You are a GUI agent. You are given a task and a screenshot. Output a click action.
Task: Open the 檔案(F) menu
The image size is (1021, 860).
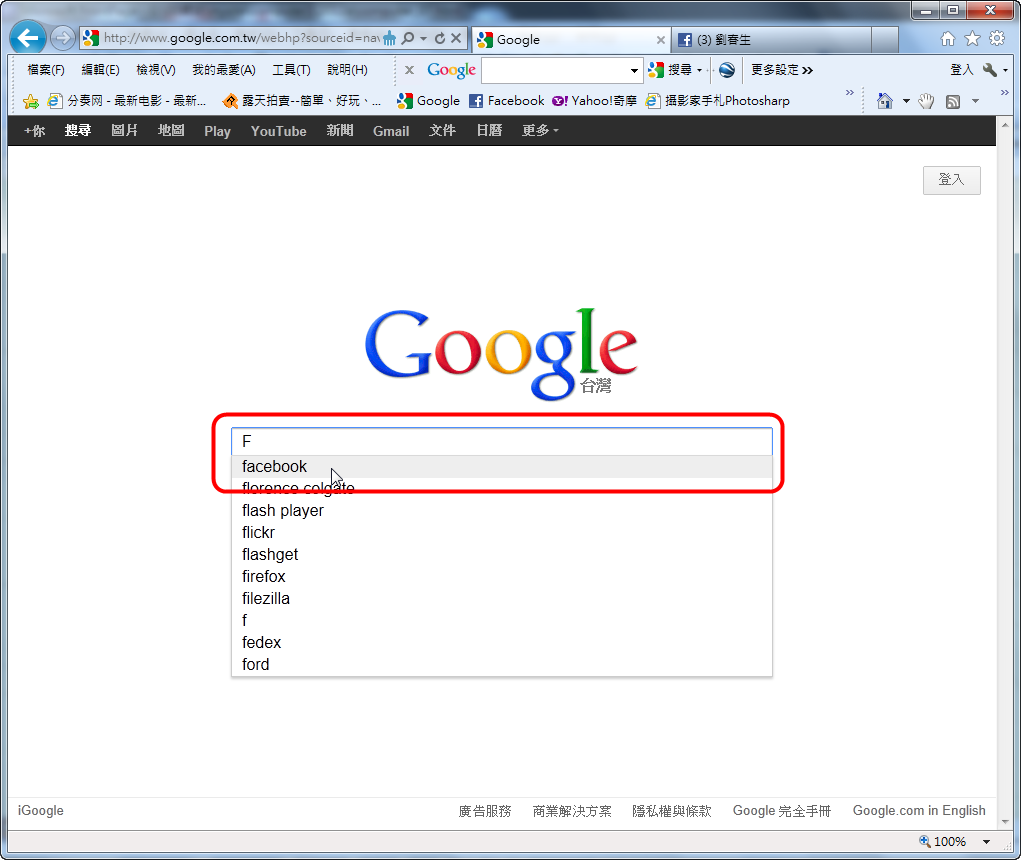(46, 70)
